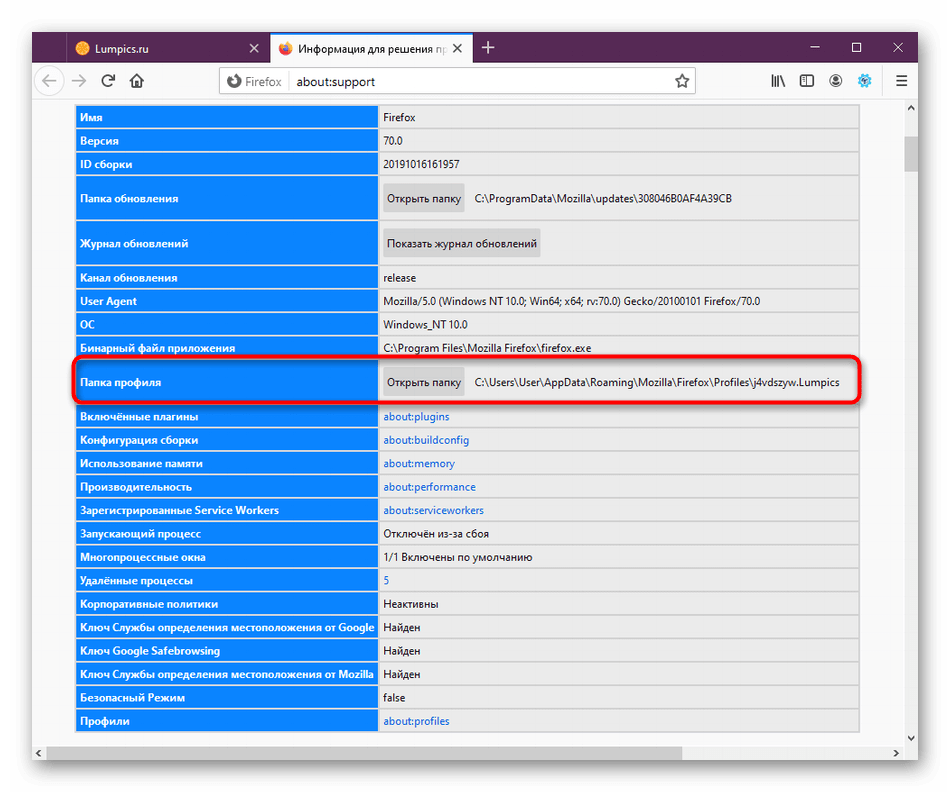Open the hamburger application menu

click(x=901, y=81)
